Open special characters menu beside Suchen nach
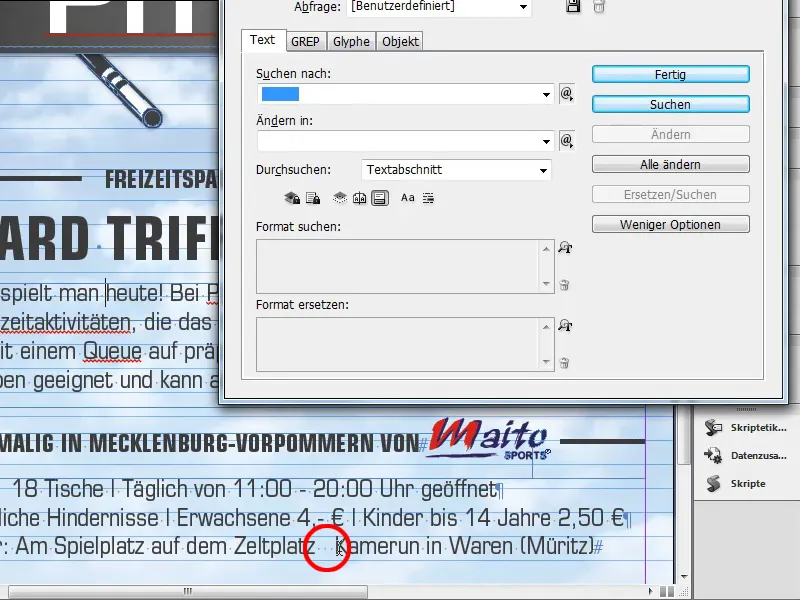Screen dimensions: 800x600 pyautogui.click(x=567, y=93)
